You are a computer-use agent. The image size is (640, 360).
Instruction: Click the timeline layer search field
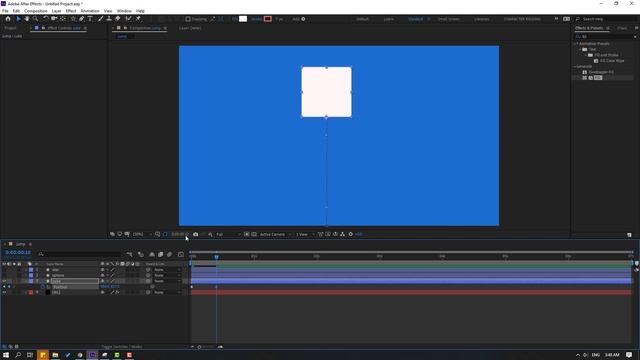pos(80,254)
